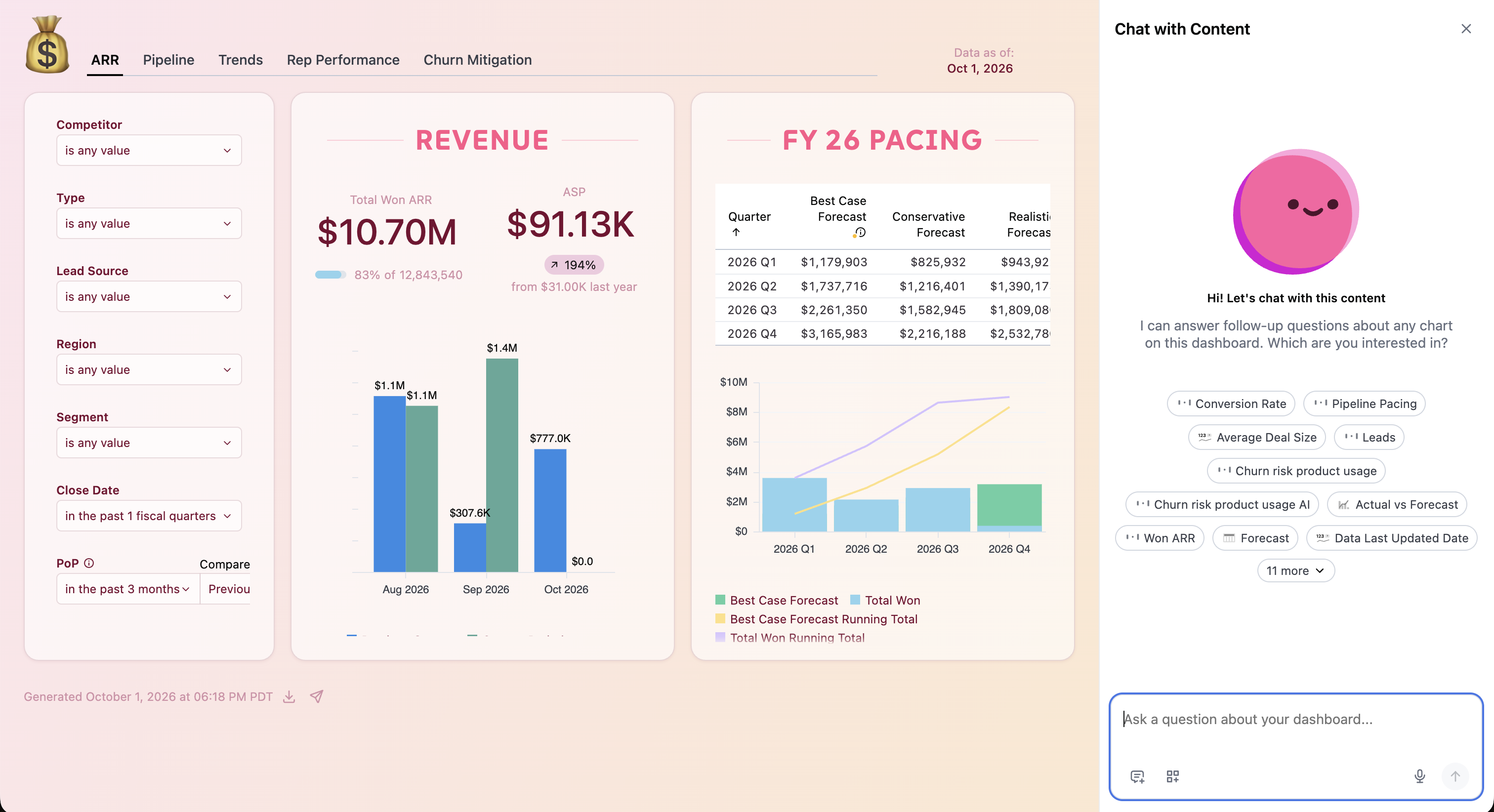Select the Data Last Updated Date chip

coord(1391,538)
